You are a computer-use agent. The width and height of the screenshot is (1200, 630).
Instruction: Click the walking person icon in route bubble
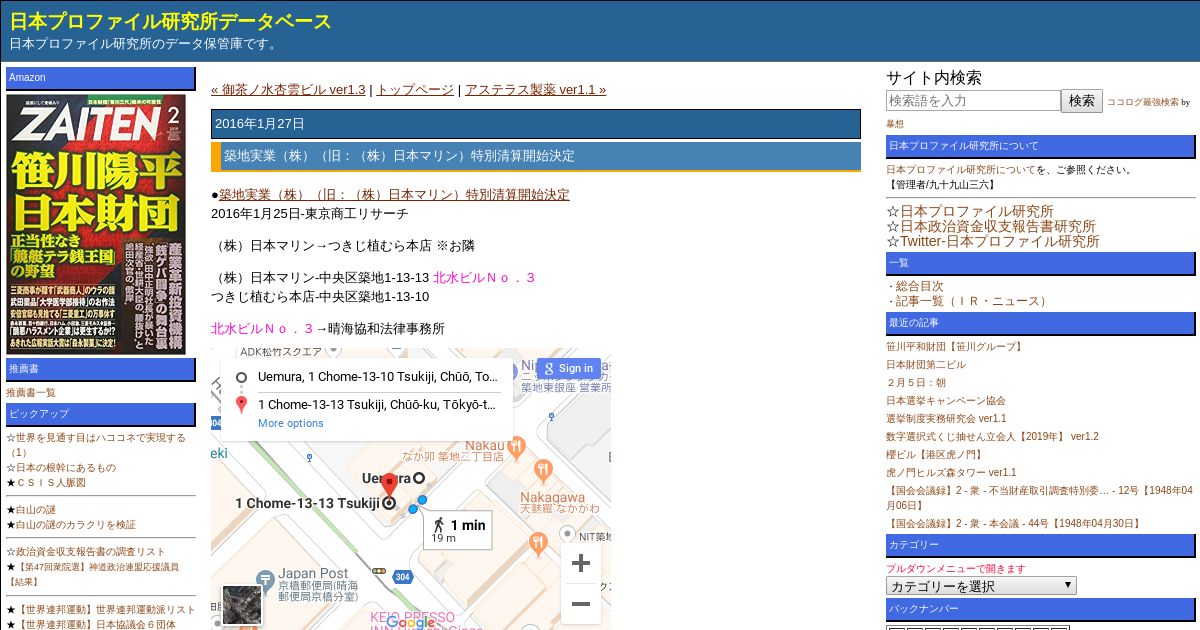click(438, 525)
